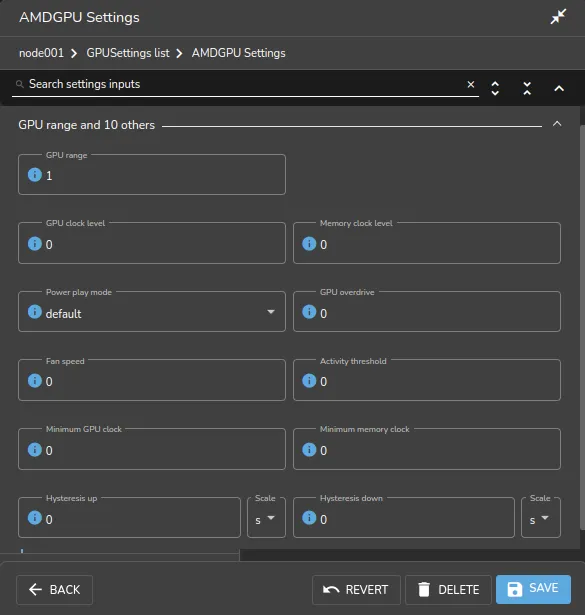585x615 pixels.
Task: Show info for GPU clock level
Action: click(x=35, y=244)
